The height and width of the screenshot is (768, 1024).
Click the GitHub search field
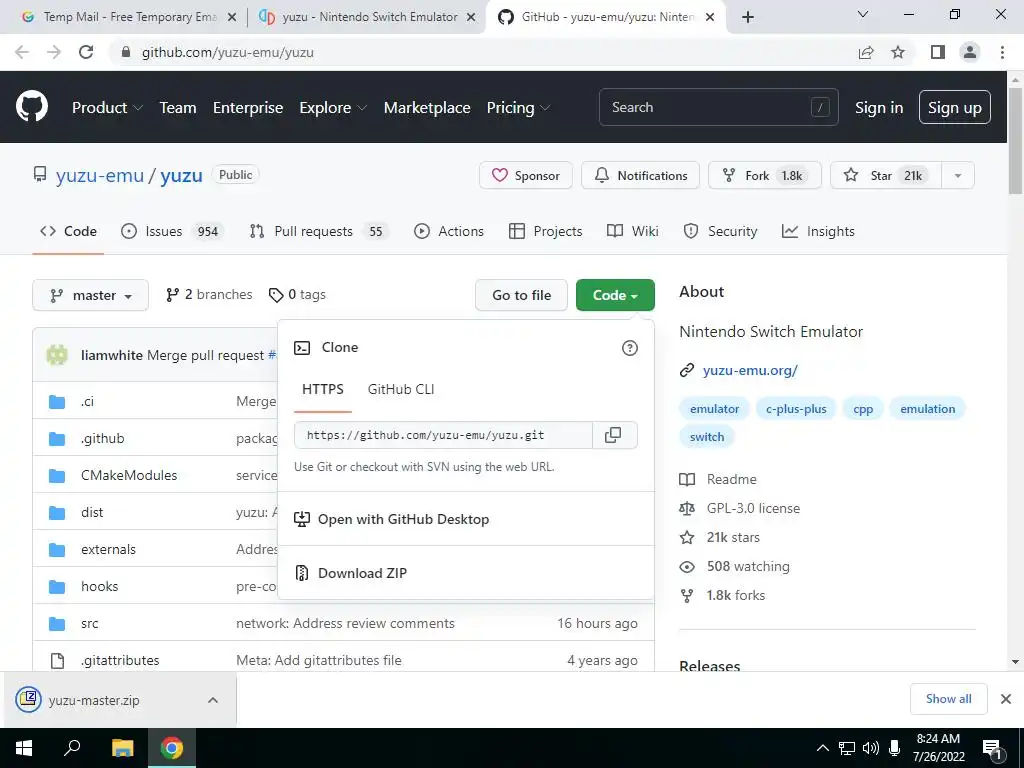click(718, 108)
